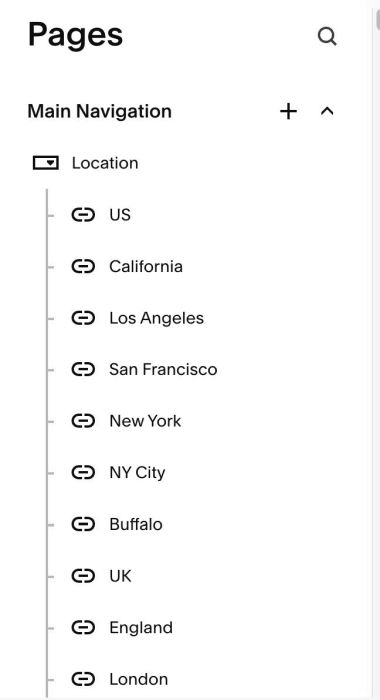This screenshot has width=380, height=700.
Task: Select the California page label
Action: (146, 267)
